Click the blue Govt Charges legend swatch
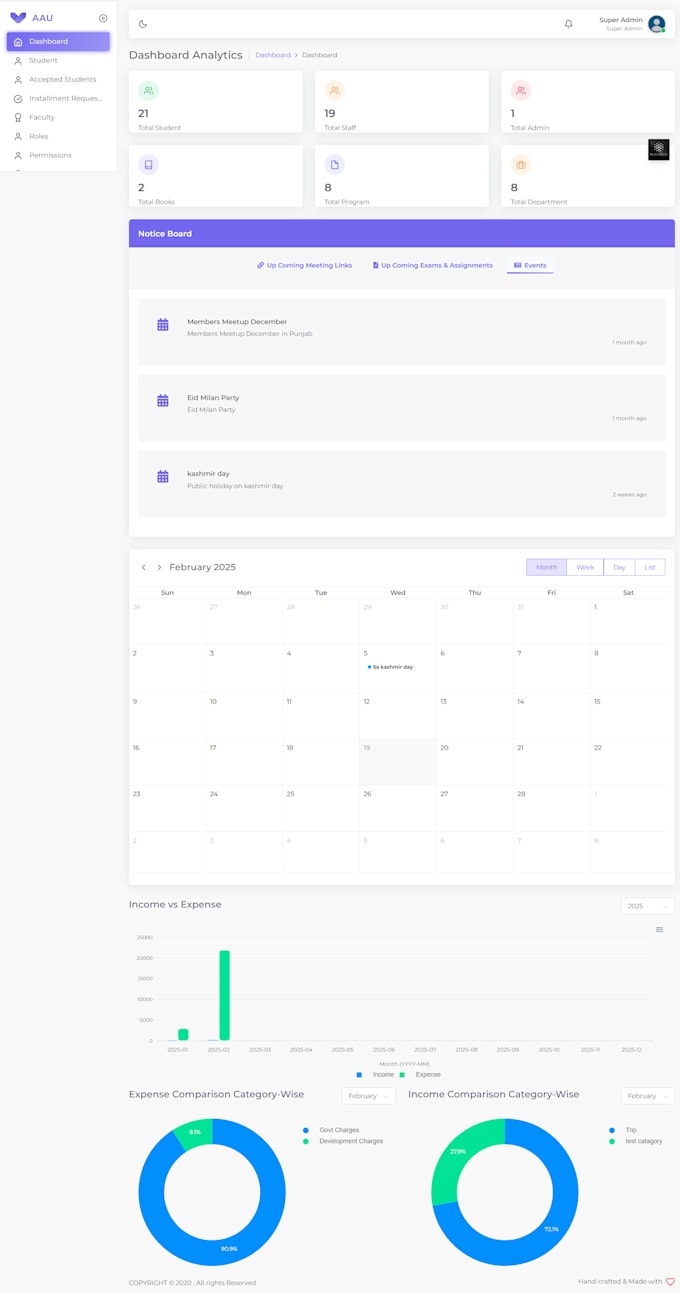 pyautogui.click(x=306, y=1130)
